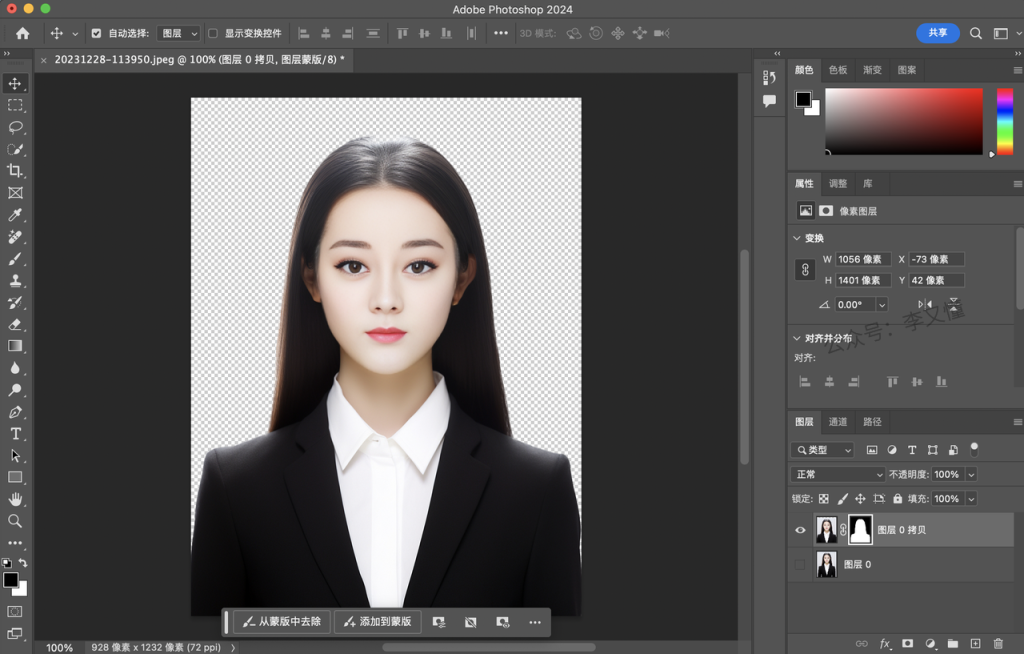Collapse the 变换 section
The width and height of the screenshot is (1024, 654).
[x=797, y=238]
